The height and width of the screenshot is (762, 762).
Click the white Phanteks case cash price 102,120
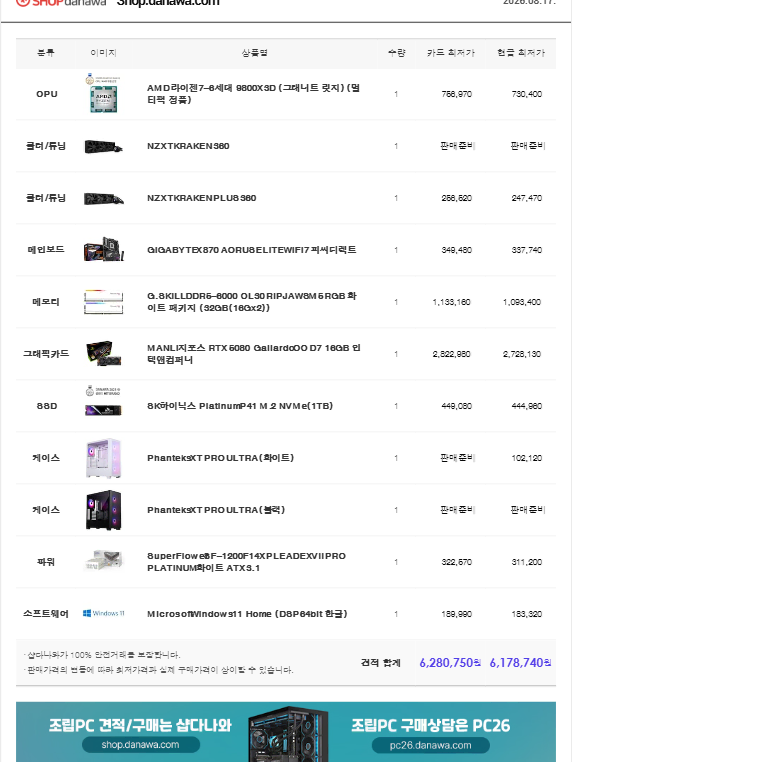[527, 458]
